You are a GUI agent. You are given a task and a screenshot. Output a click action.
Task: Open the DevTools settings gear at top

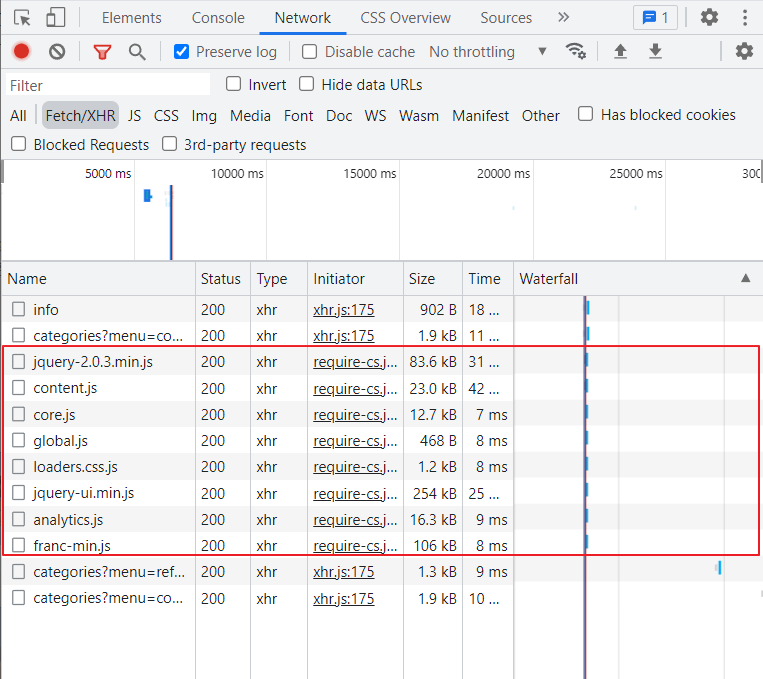709,18
